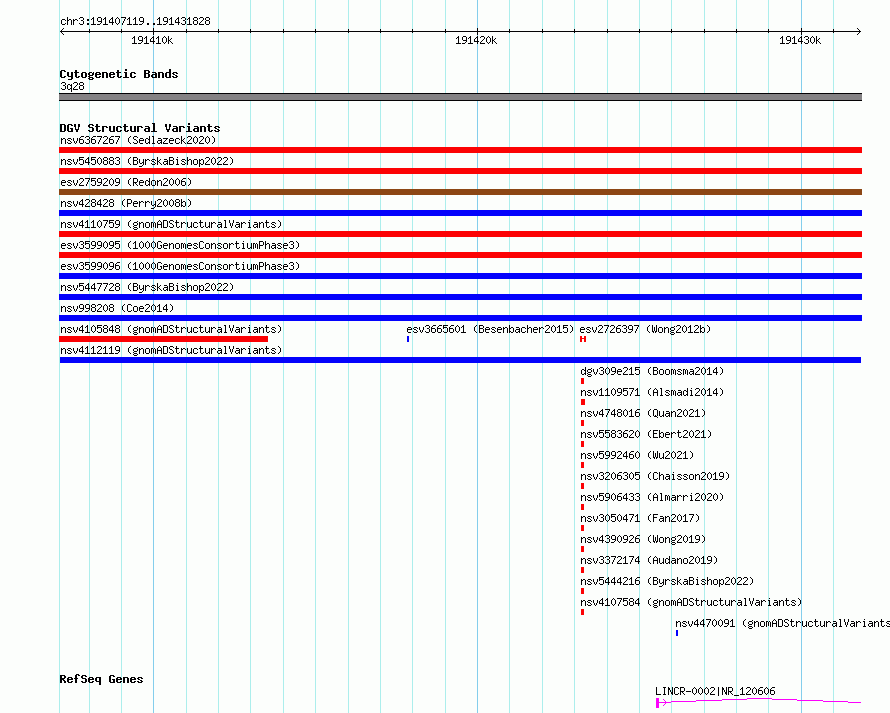Open the nsv998208 (Coe2014) variant
Viewport: 890px width, 713px height.
[117, 308]
